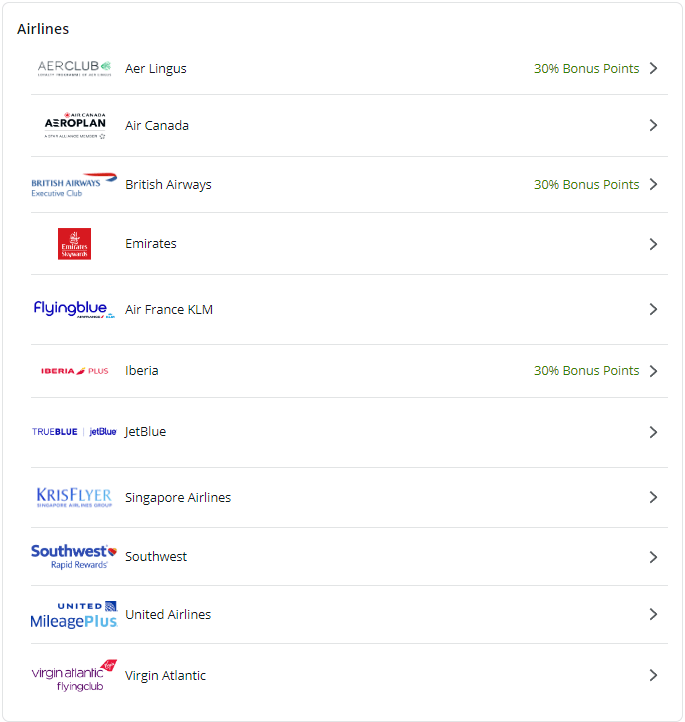The image size is (685, 722).
Task: Click the JetBlue row chevron arrow
Action: click(x=653, y=432)
